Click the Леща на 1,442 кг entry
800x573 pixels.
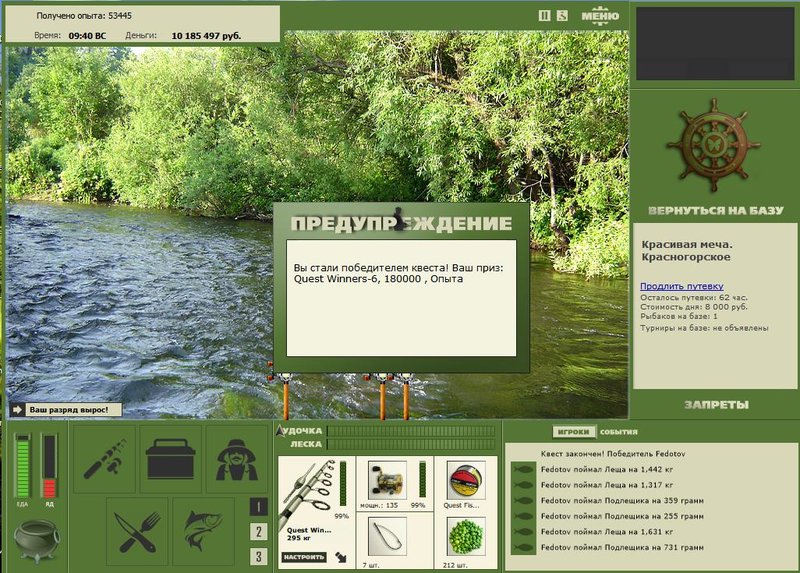(x=607, y=469)
